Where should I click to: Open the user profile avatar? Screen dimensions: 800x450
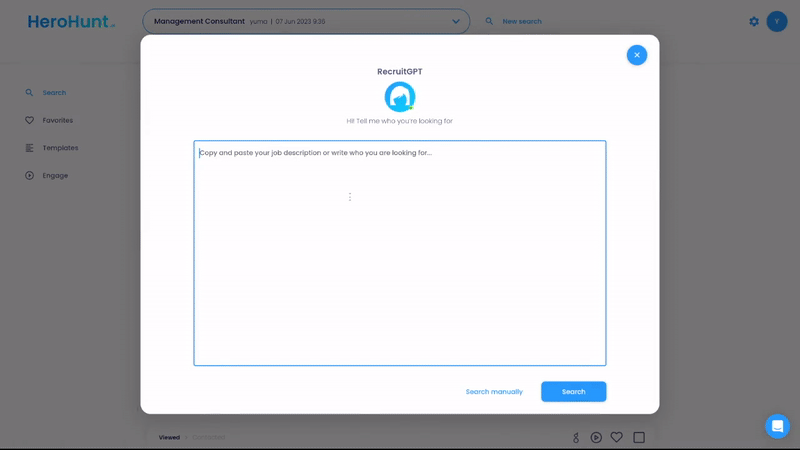(x=777, y=21)
